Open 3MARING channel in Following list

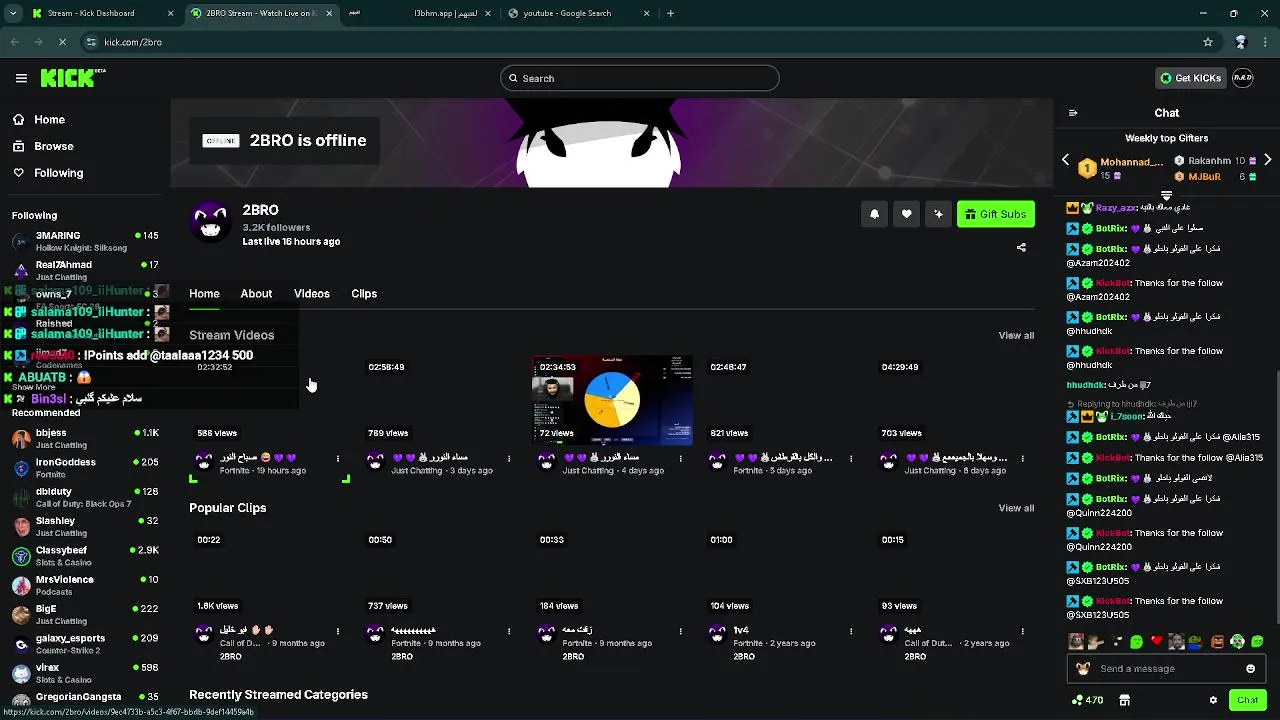(x=85, y=241)
